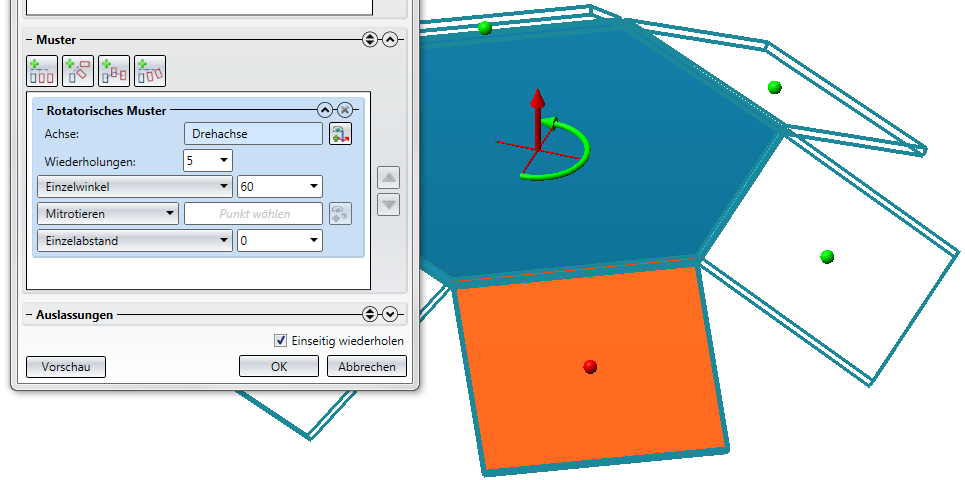The image size is (965, 480).
Task: Open the Einzelabstand mode dropdown
Action: click(135, 241)
